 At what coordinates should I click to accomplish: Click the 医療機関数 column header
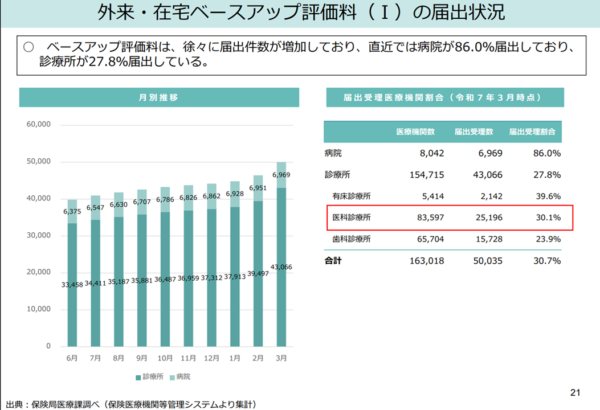[419, 132]
